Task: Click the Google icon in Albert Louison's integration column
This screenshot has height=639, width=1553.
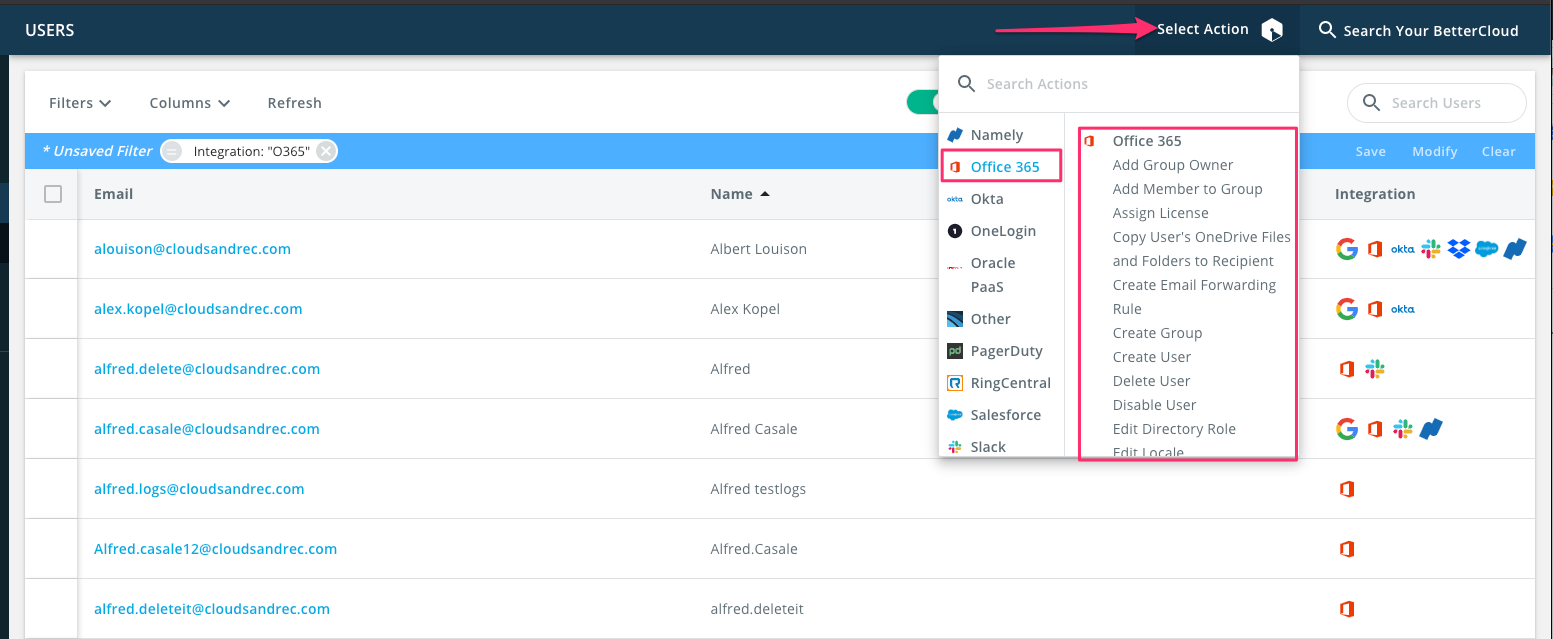Action: [x=1347, y=248]
